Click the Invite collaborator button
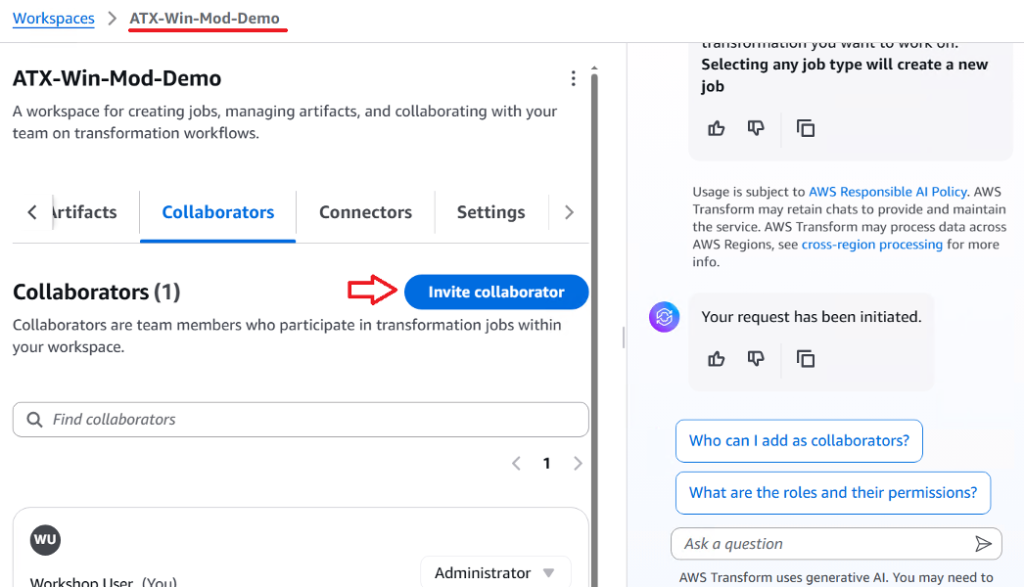The image size is (1024, 587). [x=496, y=292]
